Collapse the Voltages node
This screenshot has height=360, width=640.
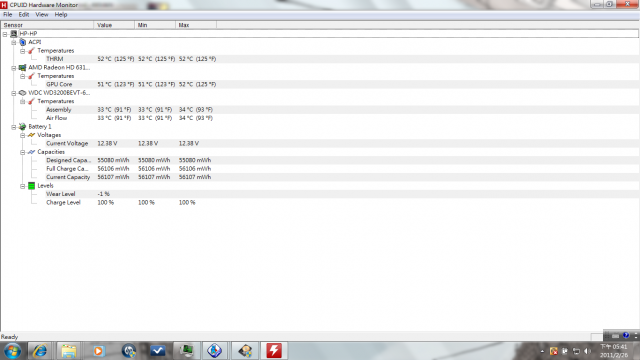coord(23,136)
